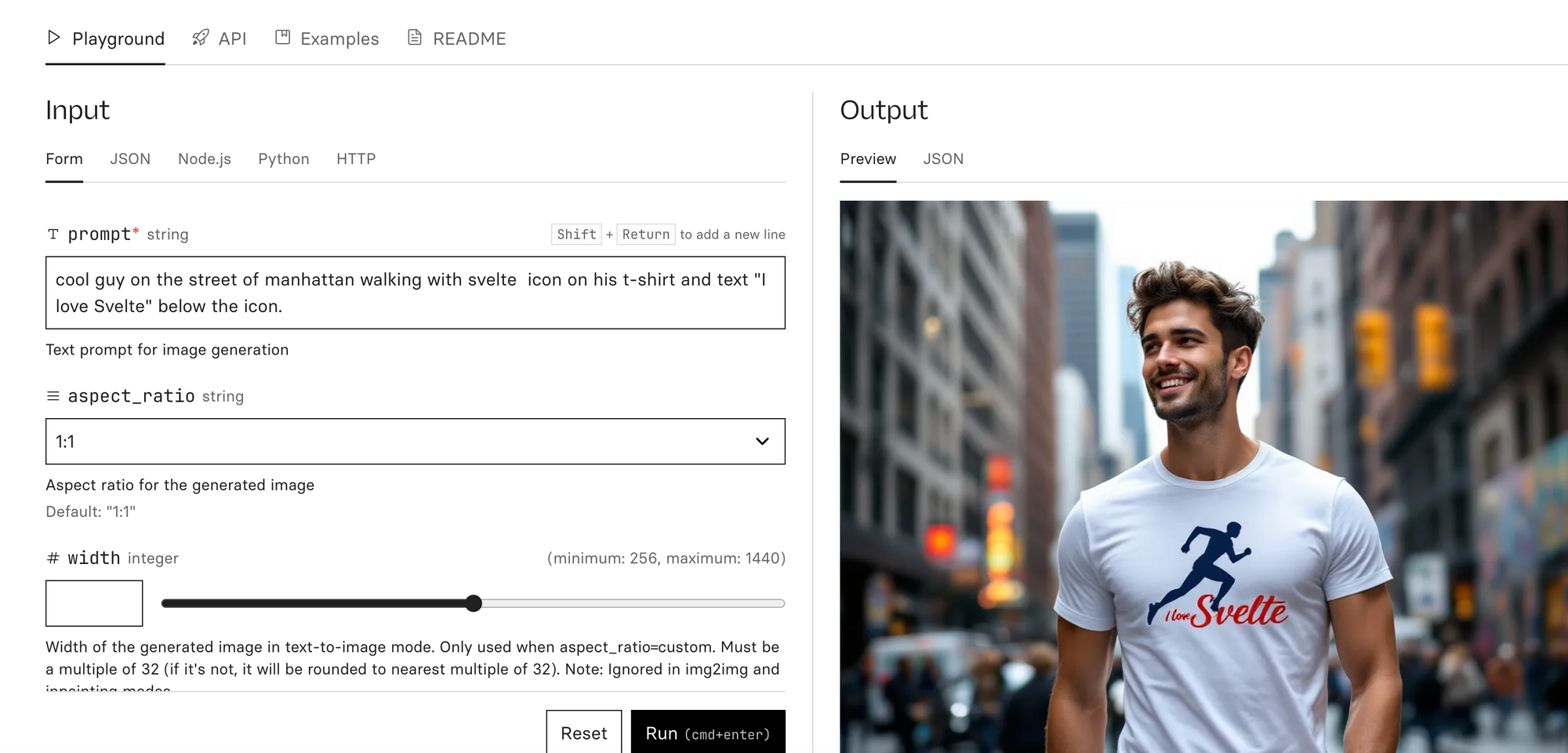Click the hash icon beside width
This screenshot has height=753, width=1568.
coord(53,558)
